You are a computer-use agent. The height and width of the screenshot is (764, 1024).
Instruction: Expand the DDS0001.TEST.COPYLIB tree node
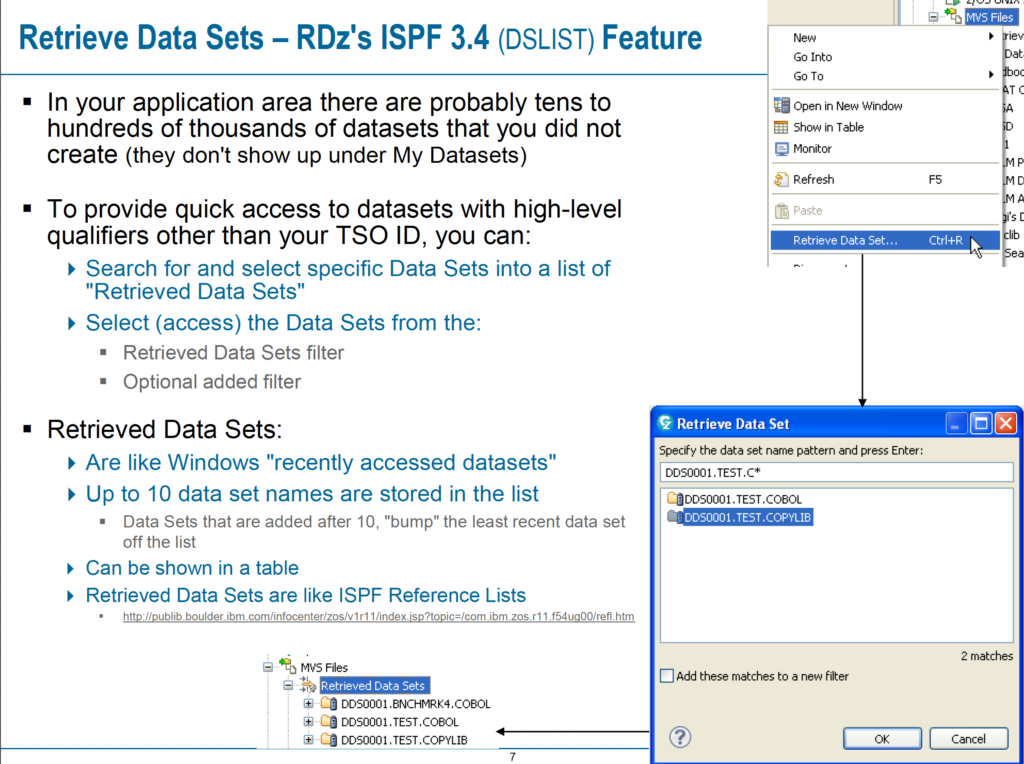(x=309, y=740)
